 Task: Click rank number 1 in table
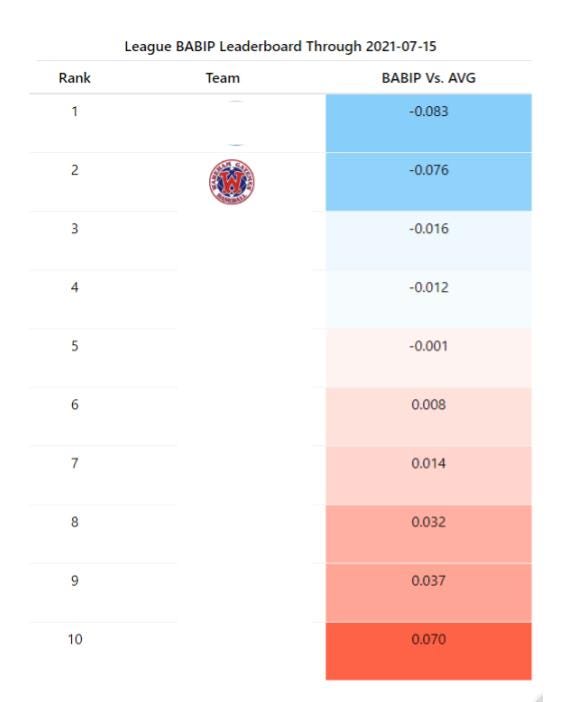75,111
